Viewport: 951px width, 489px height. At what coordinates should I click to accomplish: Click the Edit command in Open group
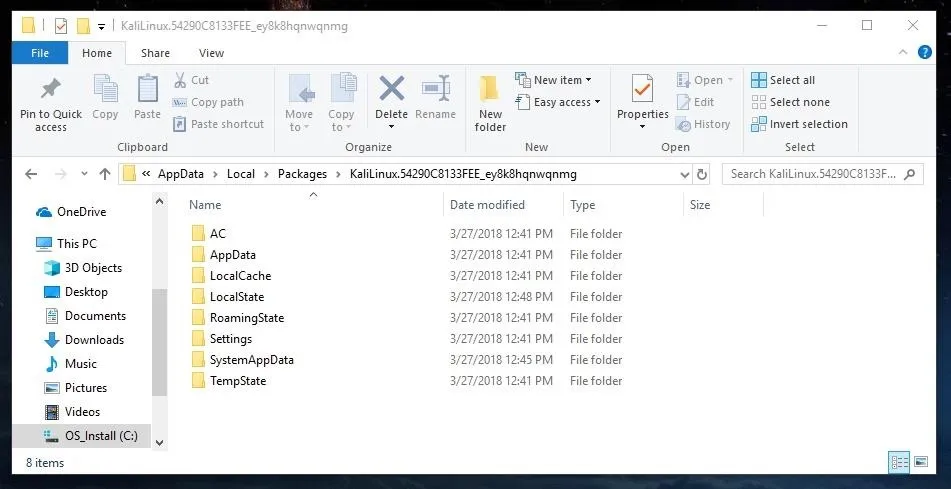tap(695, 102)
